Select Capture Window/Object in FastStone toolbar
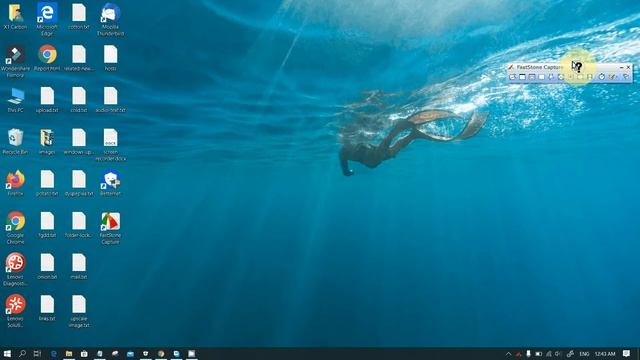The image size is (640, 360). [532, 77]
